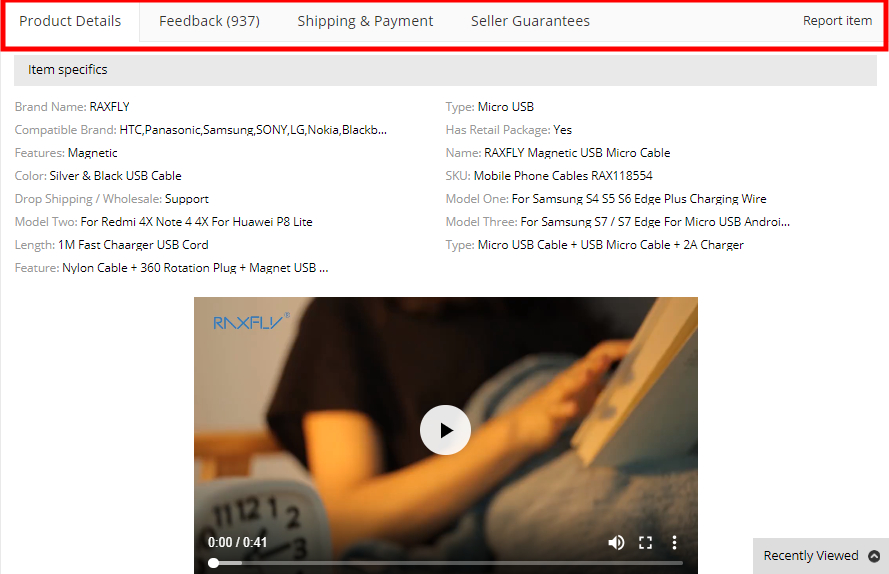Go to the Shipping & Payment tab
This screenshot has height=574, width=889.
365,22
